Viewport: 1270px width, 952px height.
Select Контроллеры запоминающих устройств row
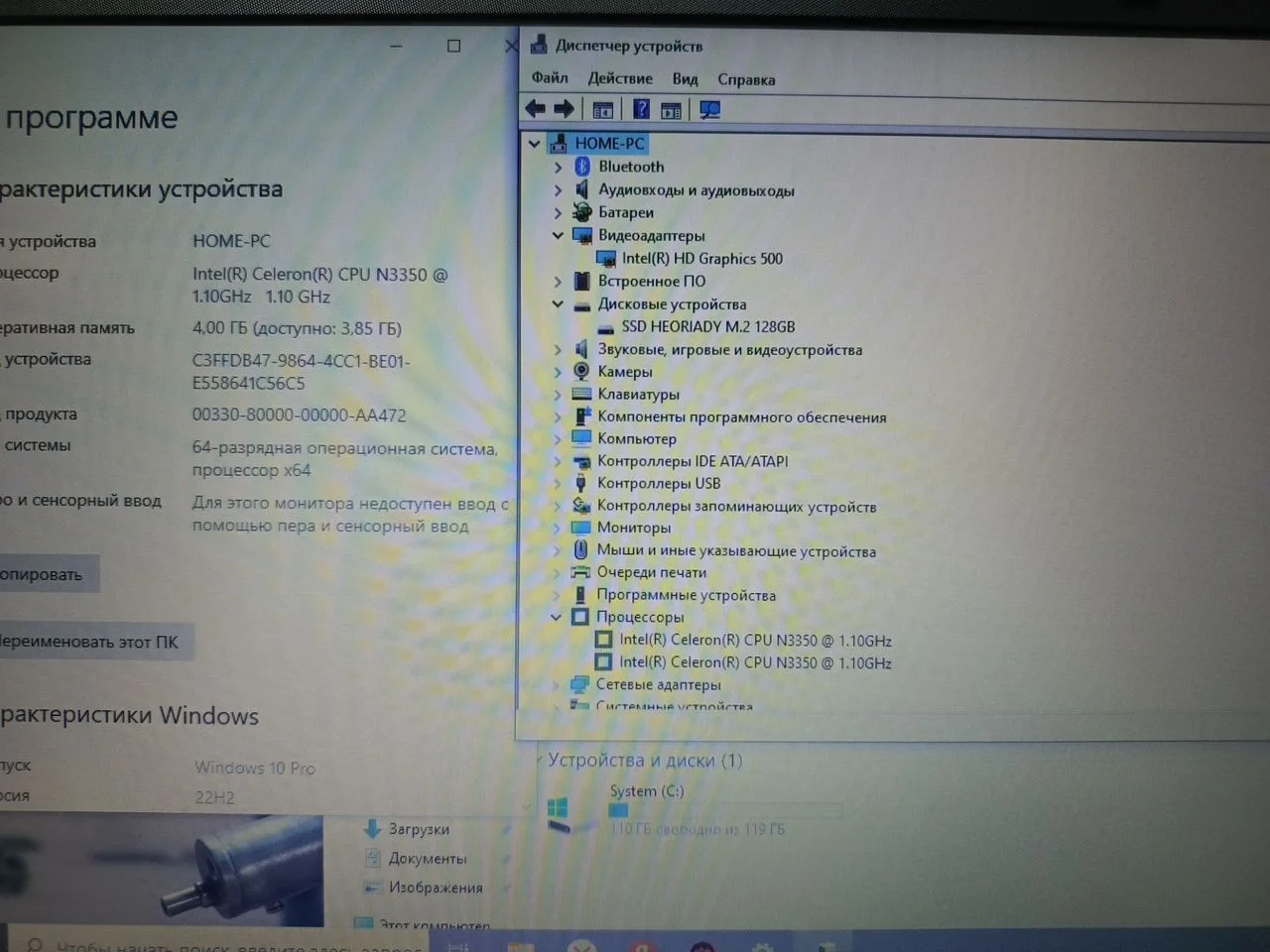point(736,506)
